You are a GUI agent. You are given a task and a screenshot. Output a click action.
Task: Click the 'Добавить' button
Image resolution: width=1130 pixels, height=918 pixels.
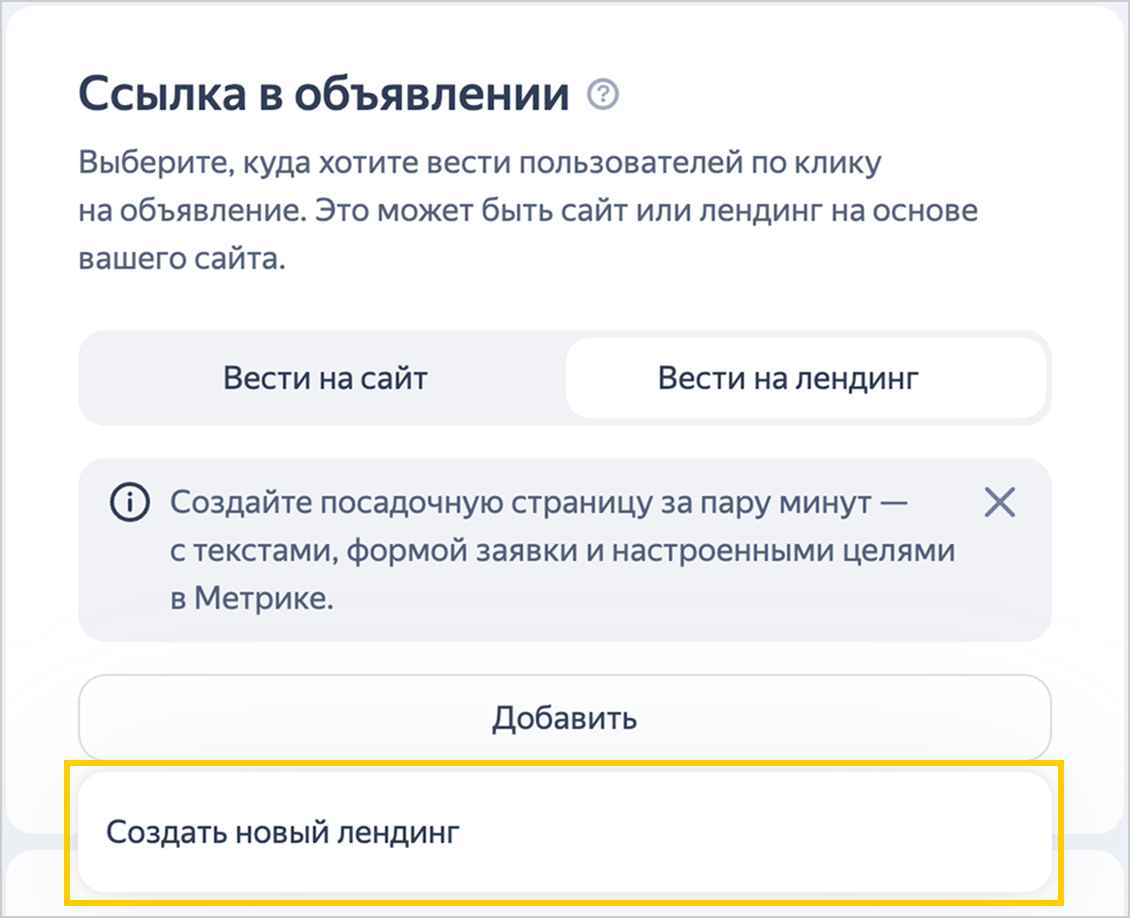[x=564, y=717]
